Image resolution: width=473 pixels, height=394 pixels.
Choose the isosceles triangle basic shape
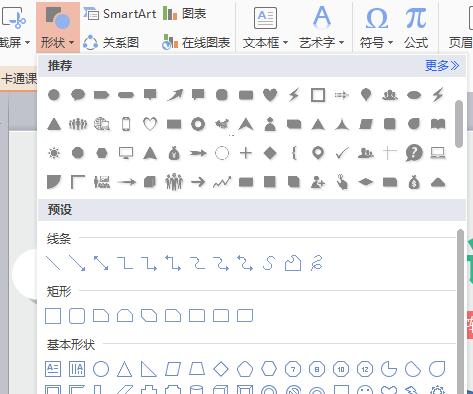pos(124,369)
